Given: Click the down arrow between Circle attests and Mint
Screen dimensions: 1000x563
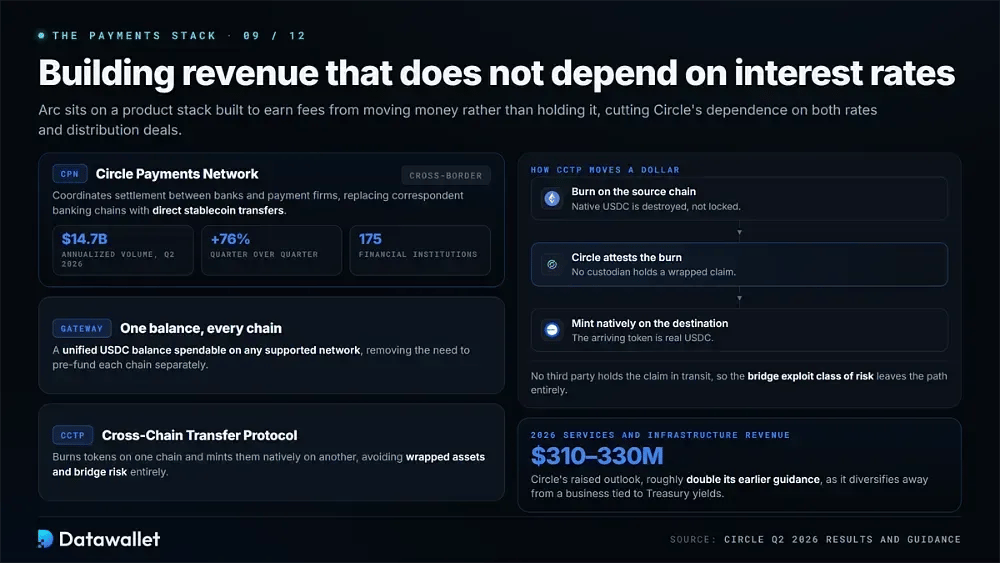Looking at the screenshot, I should point(739,298).
